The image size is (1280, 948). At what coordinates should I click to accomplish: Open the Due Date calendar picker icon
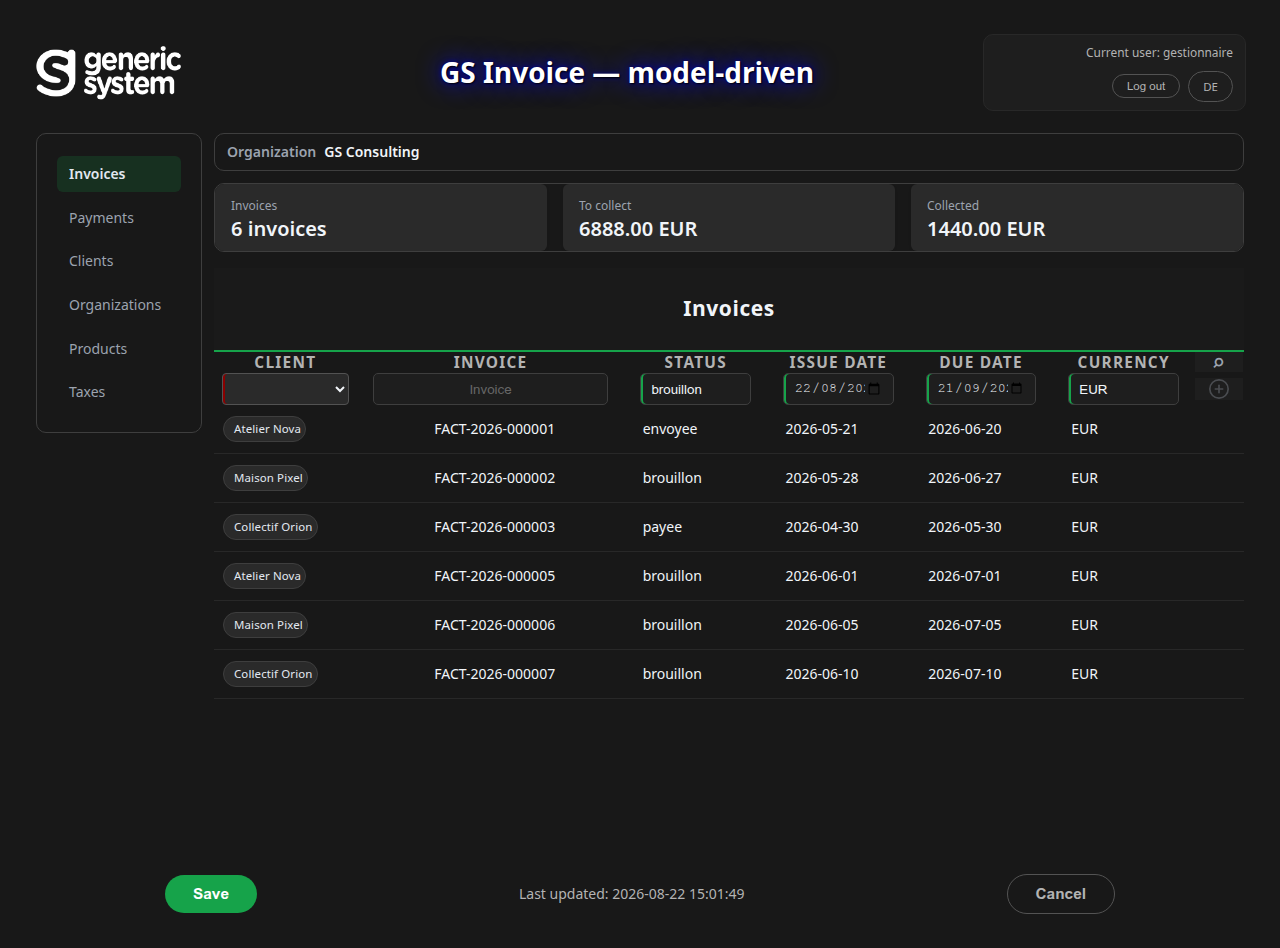tap(1017, 389)
